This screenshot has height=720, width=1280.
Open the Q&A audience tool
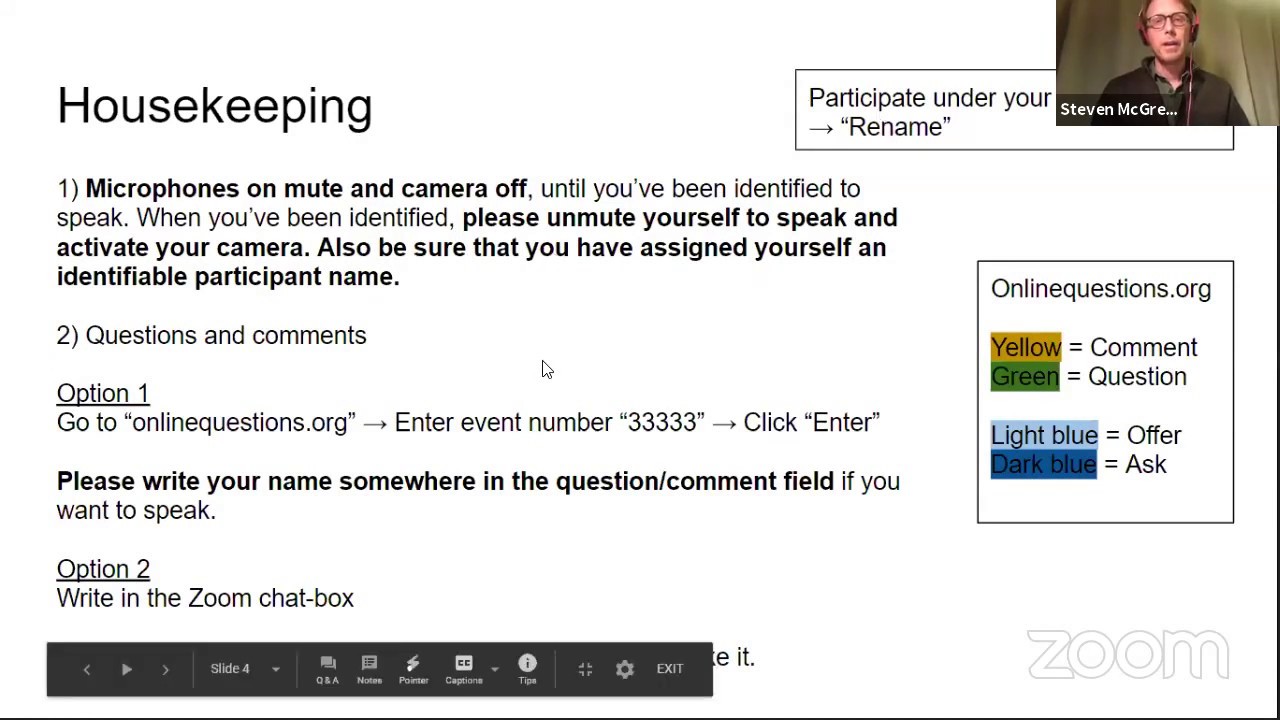[x=327, y=670]
